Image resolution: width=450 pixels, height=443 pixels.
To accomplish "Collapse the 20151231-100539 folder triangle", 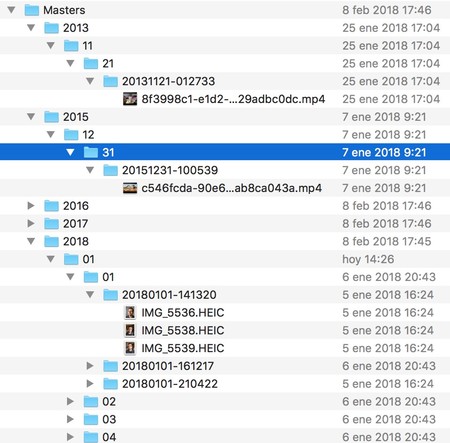I will click(x=90, y=170).
